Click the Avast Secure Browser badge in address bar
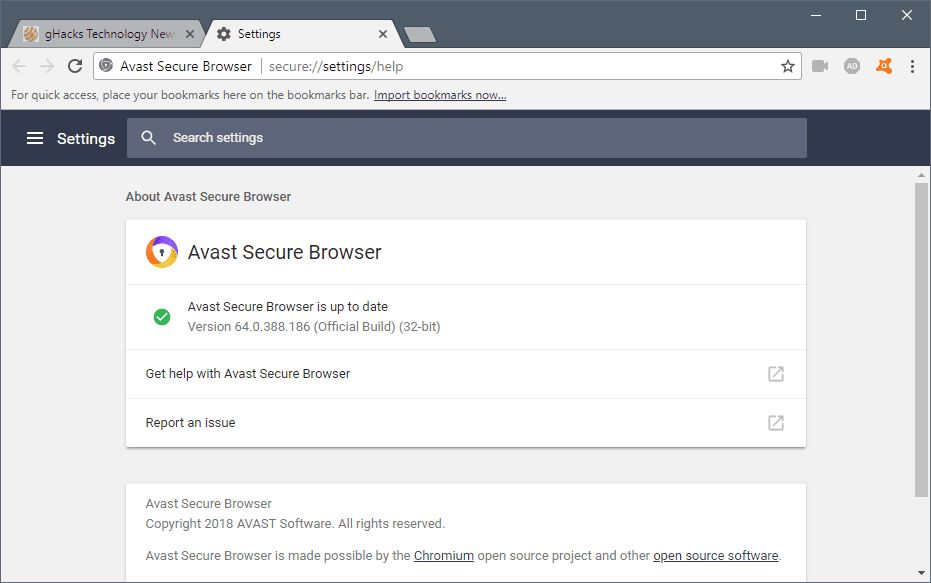The width and height of the screenshot is (931, 583). 175,66
